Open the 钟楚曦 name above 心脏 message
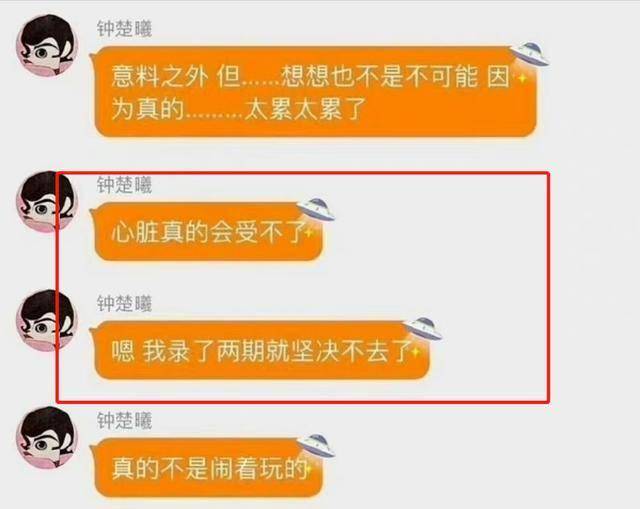640x509 pixels. tap(124, 185)
